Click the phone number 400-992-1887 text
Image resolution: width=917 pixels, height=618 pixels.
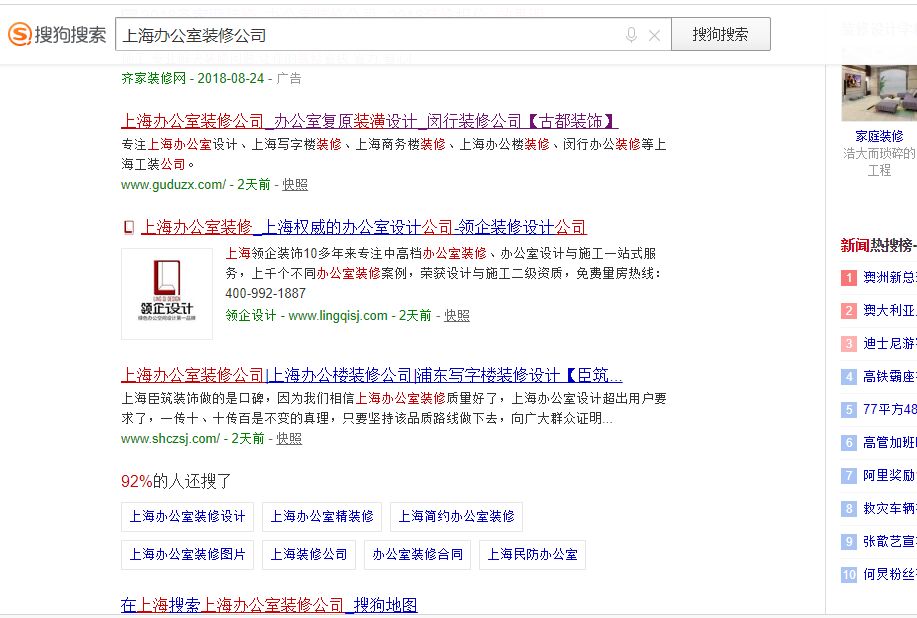pyautogui.click(x=266, y=294)
